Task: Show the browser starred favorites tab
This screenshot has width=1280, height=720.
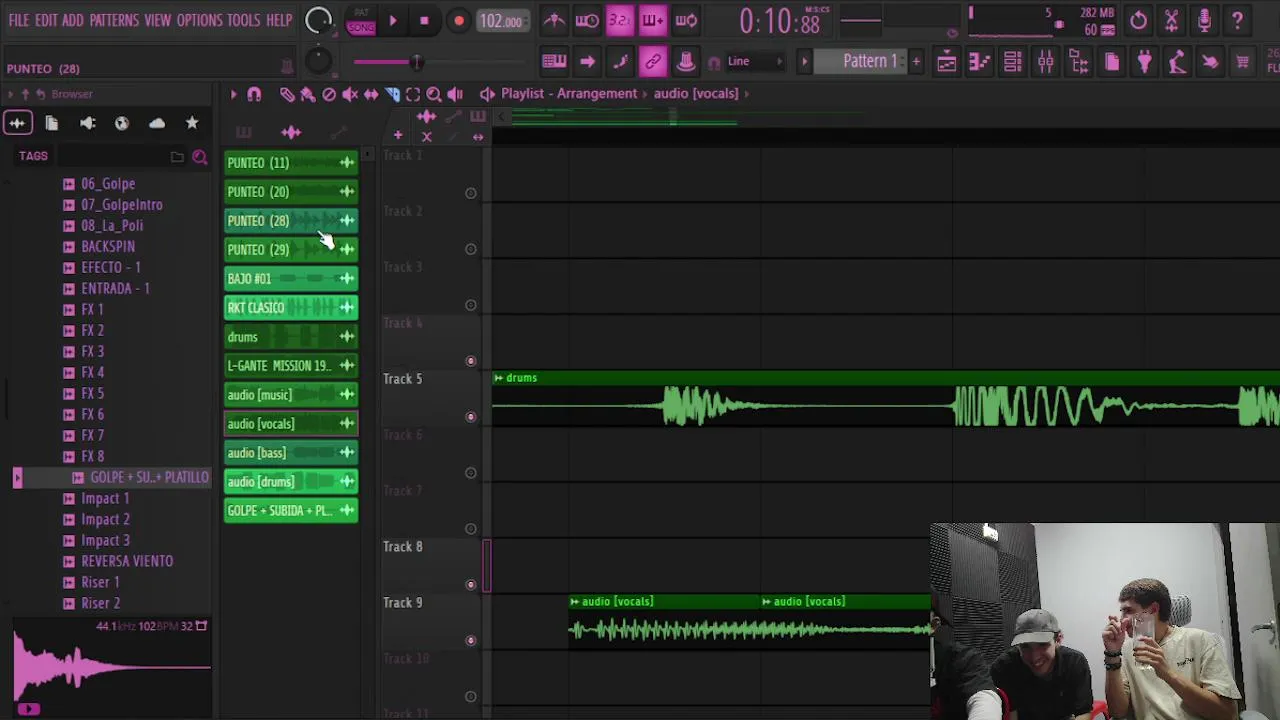Action: click(192, 123)
